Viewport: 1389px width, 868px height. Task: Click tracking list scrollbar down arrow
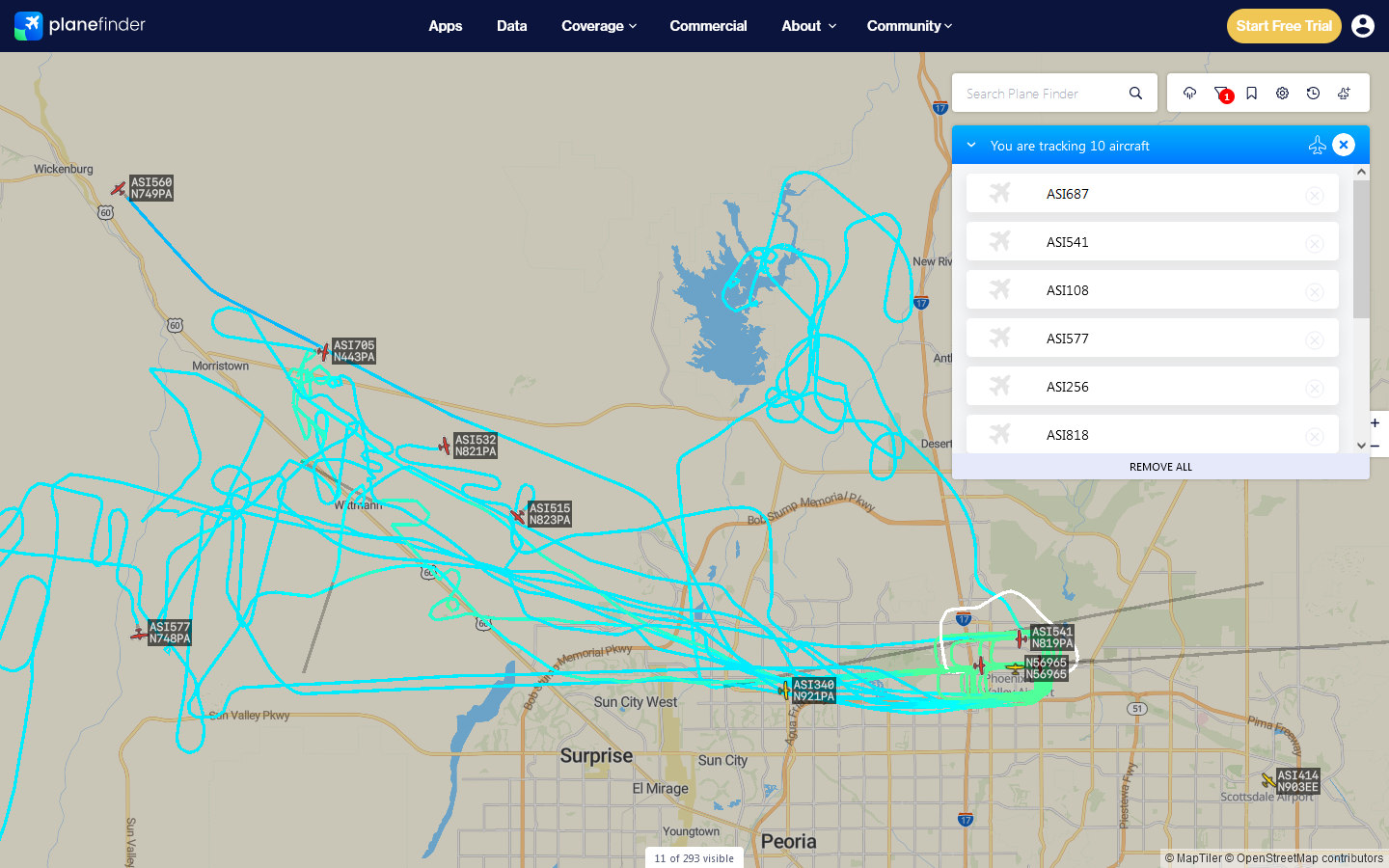1361,446
